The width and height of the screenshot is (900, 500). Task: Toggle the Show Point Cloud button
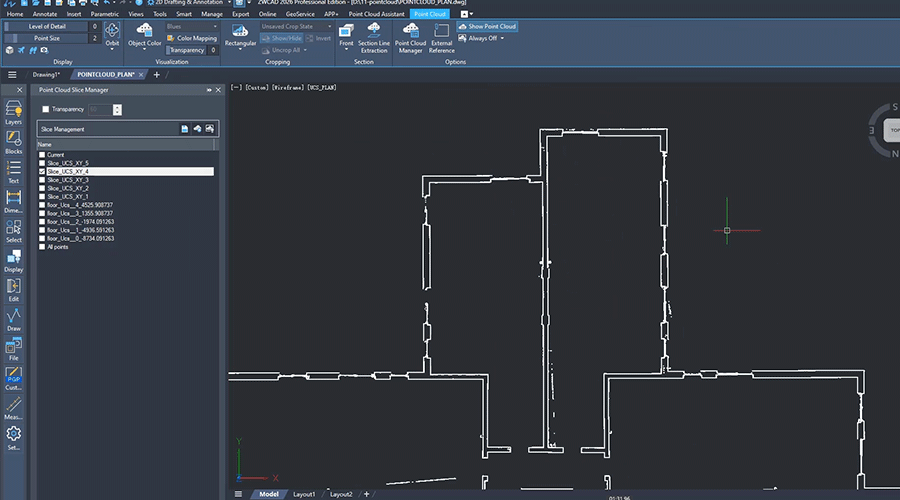(487, 26)
